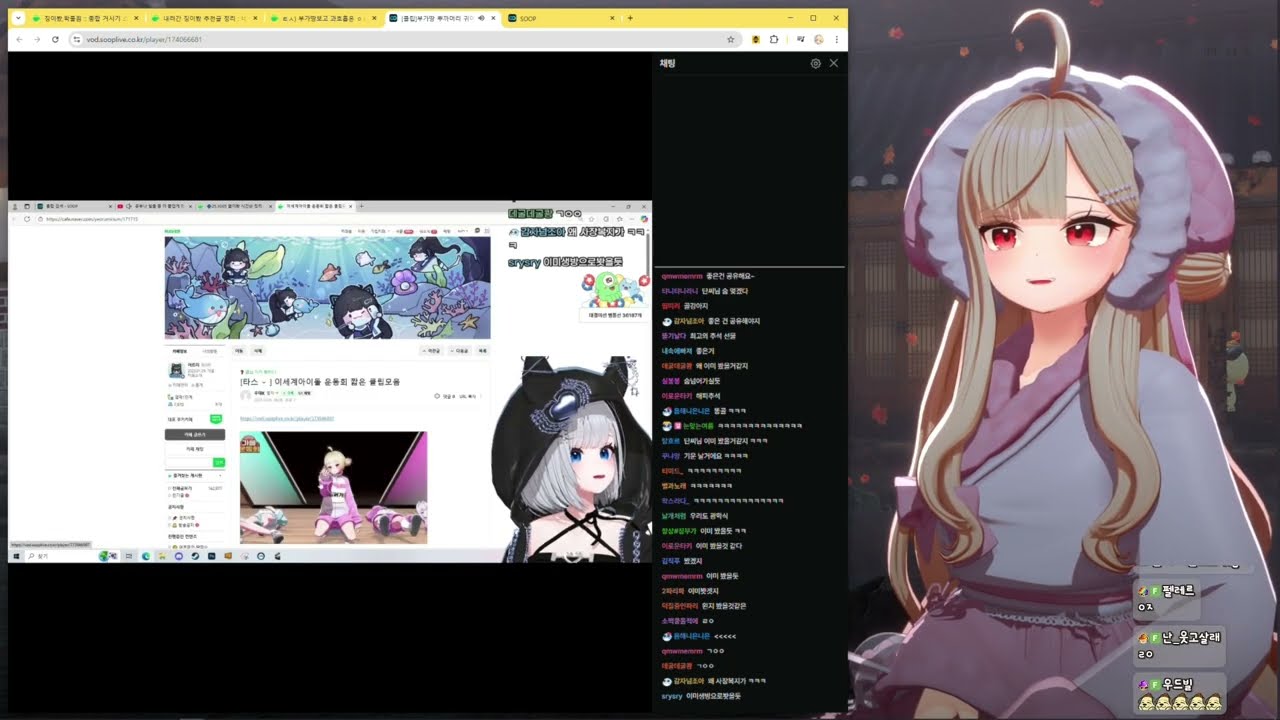Open chat settings gear icon
1280x720 pixels.
pos(816,63)
